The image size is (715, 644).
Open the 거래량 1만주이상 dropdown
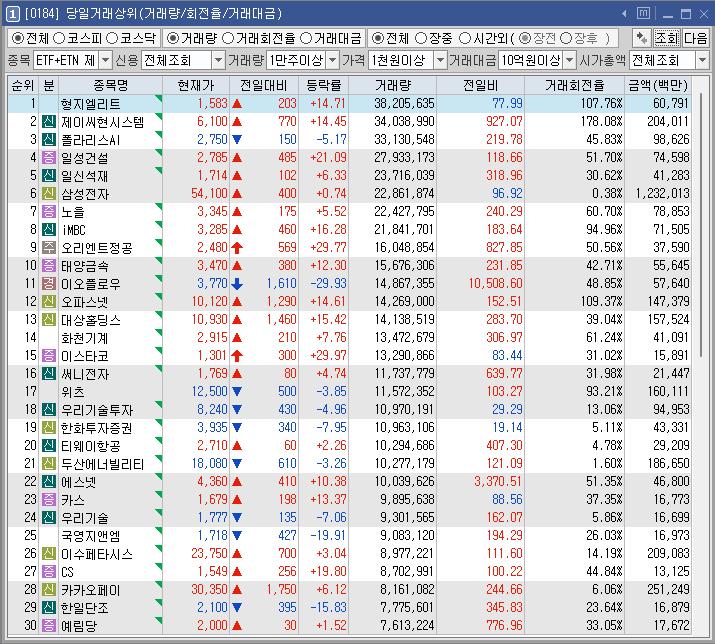(x=333, y=60)
